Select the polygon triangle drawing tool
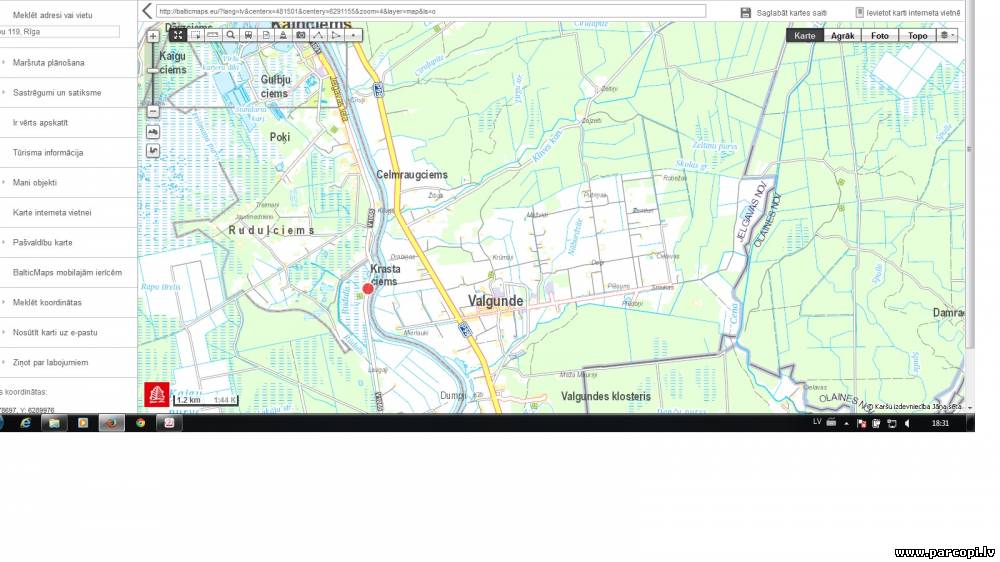 coord(335,36)
